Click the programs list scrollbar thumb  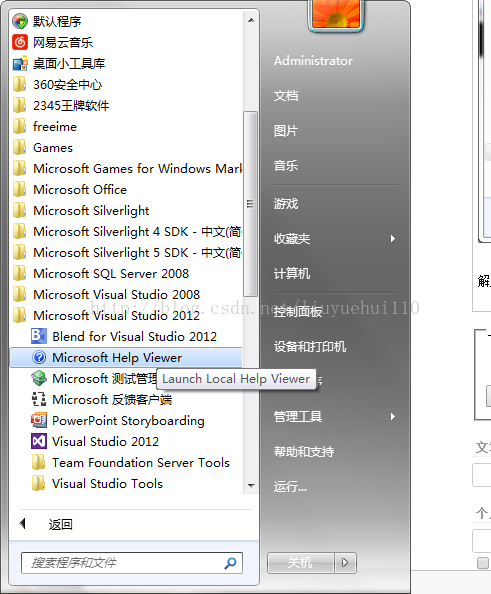point(250,204)
